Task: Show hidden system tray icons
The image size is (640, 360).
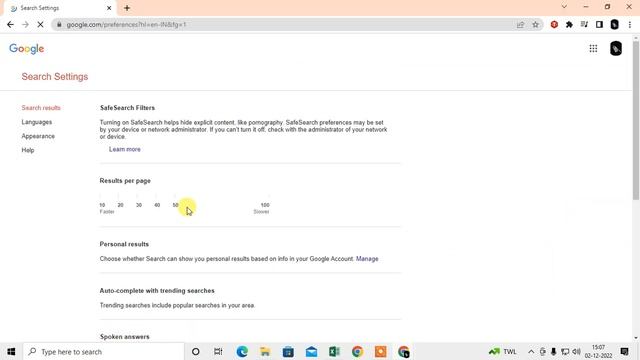Action: point(531,351)
